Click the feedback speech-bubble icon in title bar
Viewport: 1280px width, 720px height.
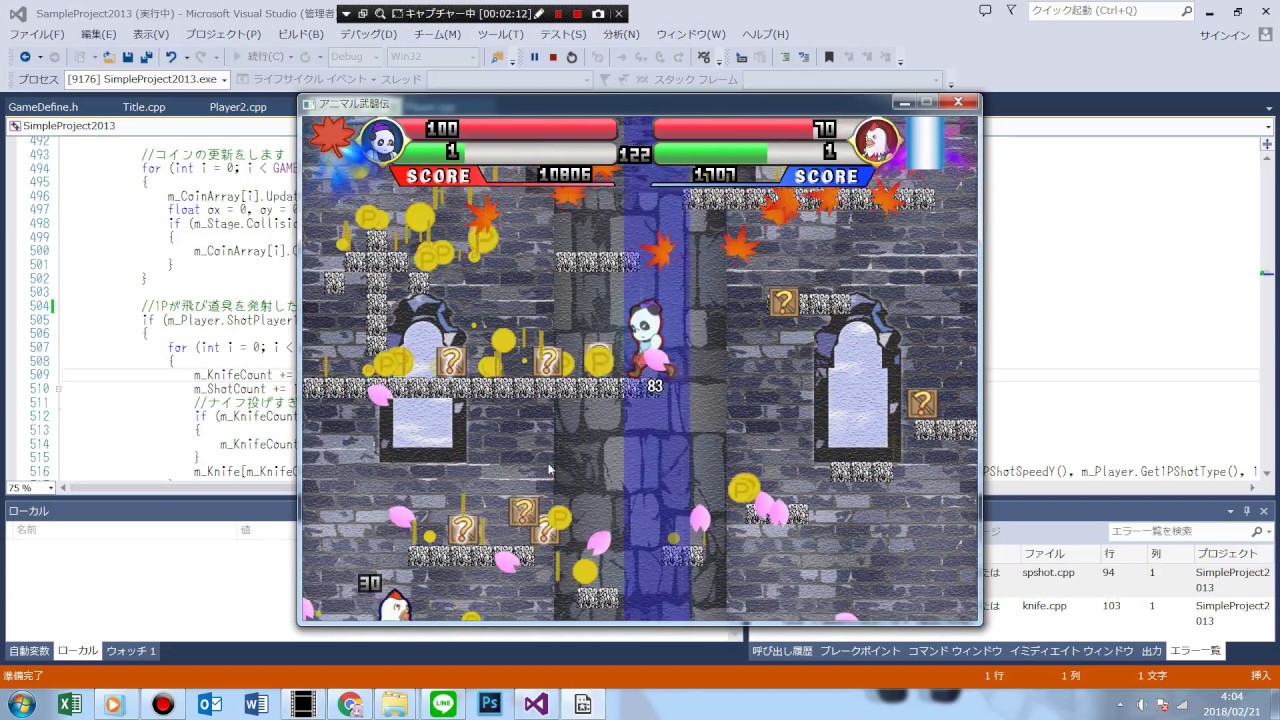[985, 11]
